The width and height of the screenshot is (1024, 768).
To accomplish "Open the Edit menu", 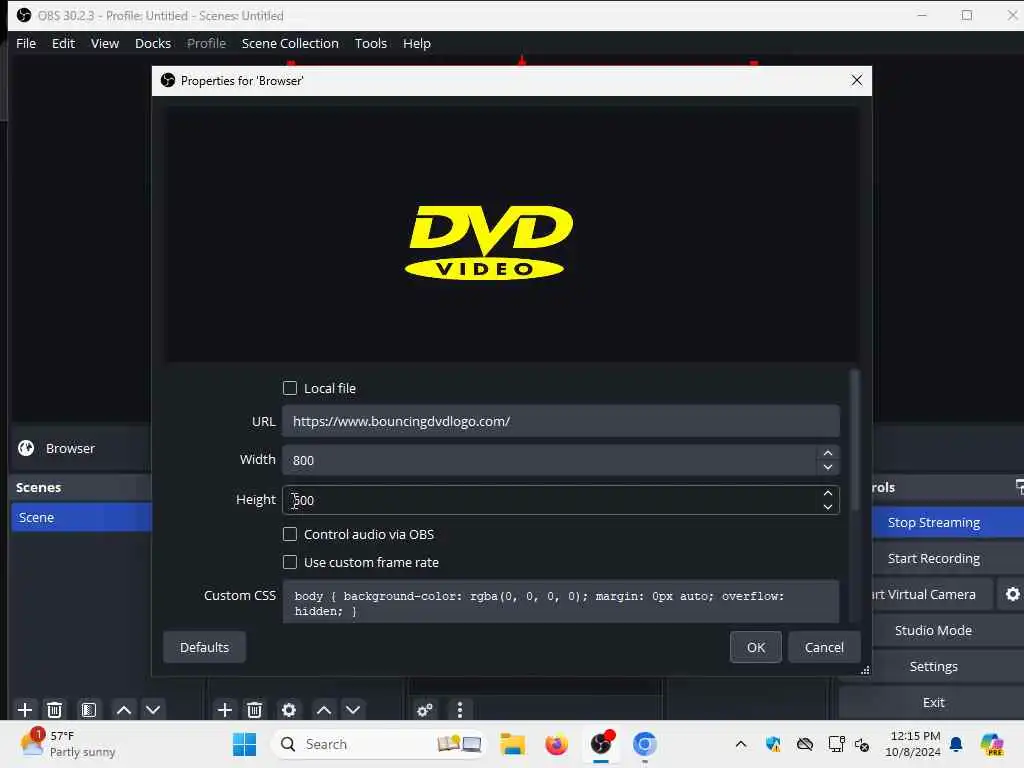I will 63,43.
